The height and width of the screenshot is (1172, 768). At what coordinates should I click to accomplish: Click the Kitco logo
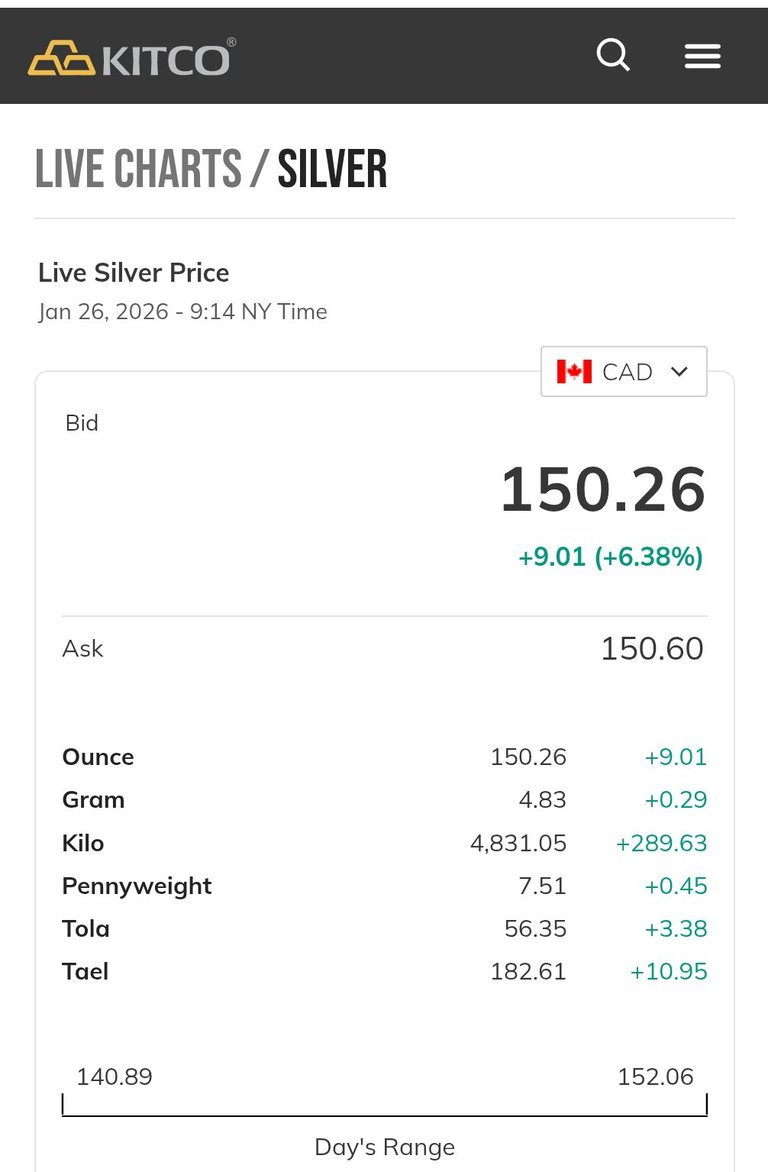click(x=131, y=58)
